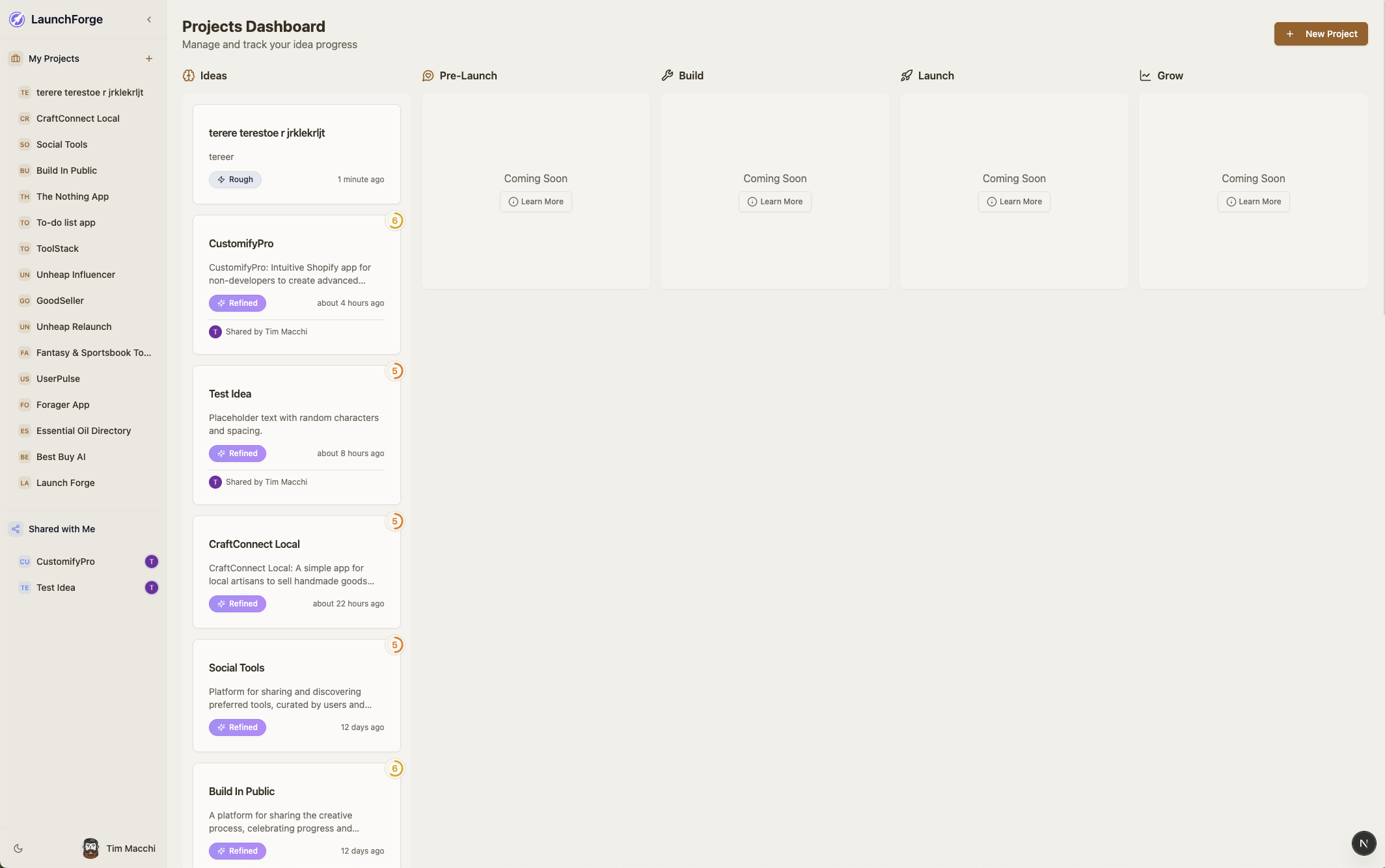This screenshot has width=1385, height=868.
Task: Open The Nothing App in sidebar
Action: (x=72, y=197)
